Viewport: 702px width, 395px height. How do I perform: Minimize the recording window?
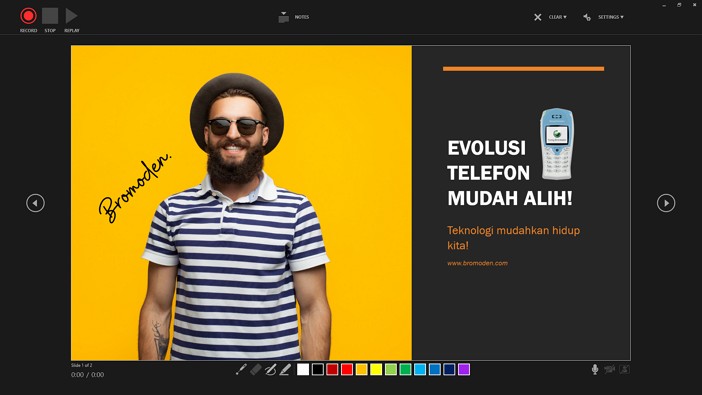pyautogui.click(x=664, y=5)
